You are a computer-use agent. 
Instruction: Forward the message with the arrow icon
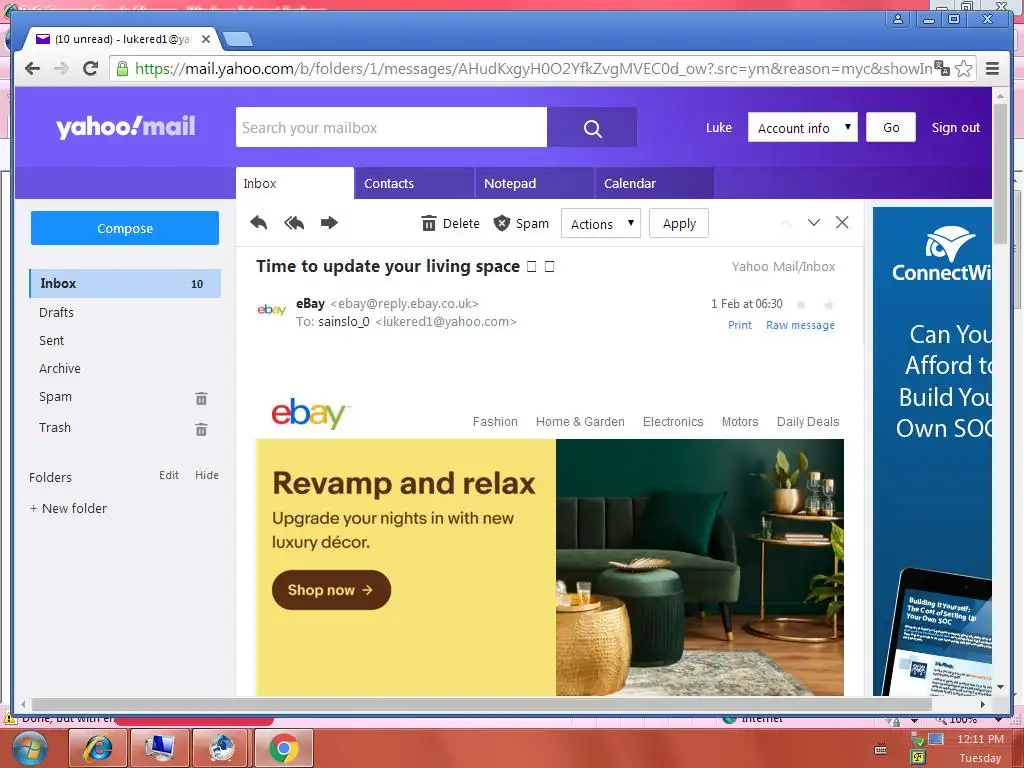(329, 223)
